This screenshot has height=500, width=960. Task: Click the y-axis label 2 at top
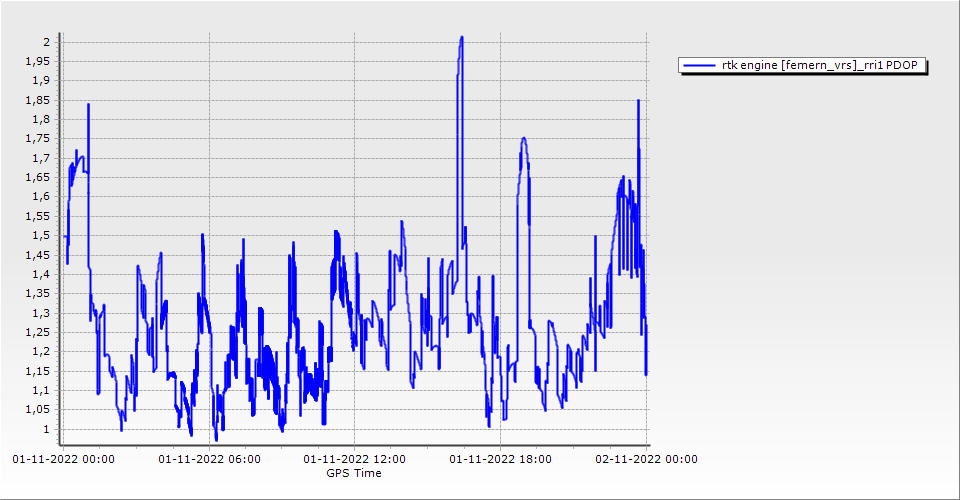[45, 41]
